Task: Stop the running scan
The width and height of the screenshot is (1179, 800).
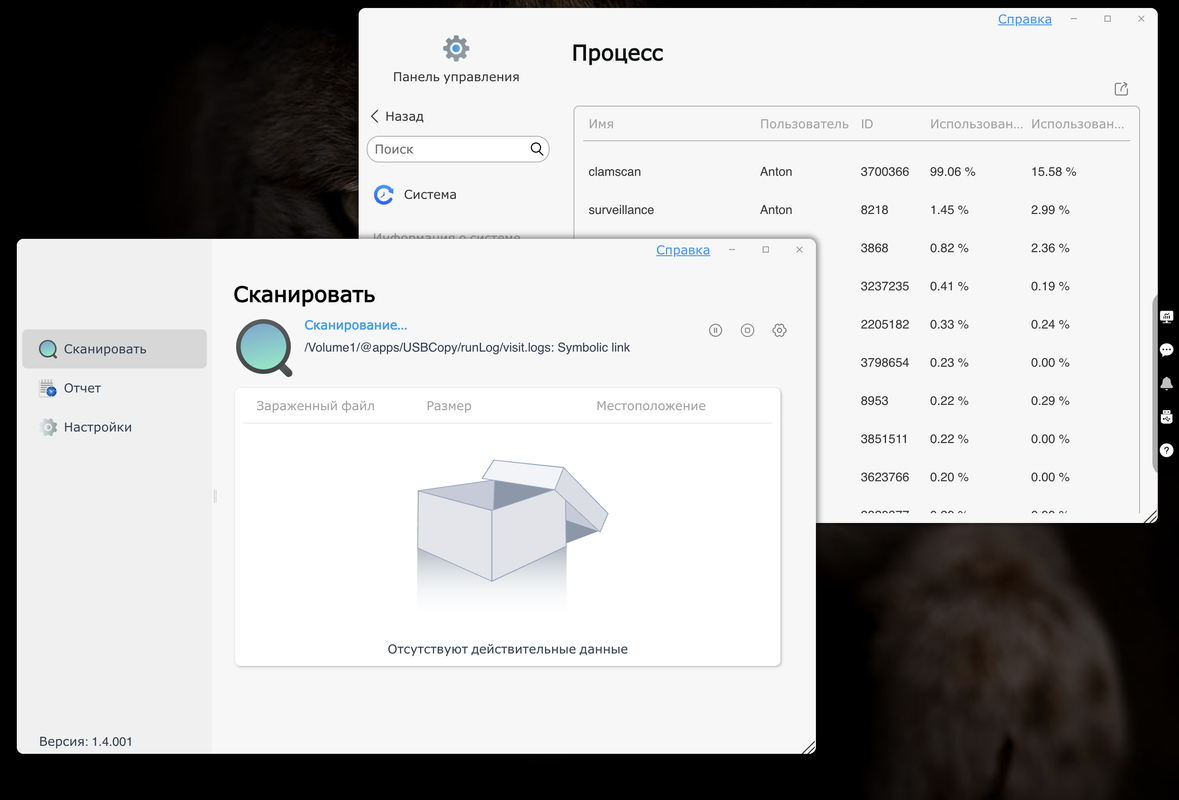Action: coord(747,330)
